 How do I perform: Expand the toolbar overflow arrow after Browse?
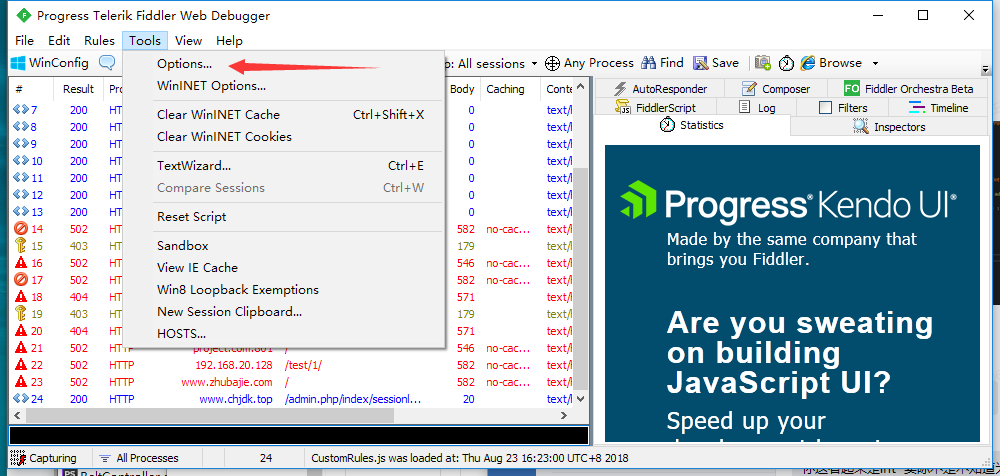pyautogui.click(x=876, y=63)
